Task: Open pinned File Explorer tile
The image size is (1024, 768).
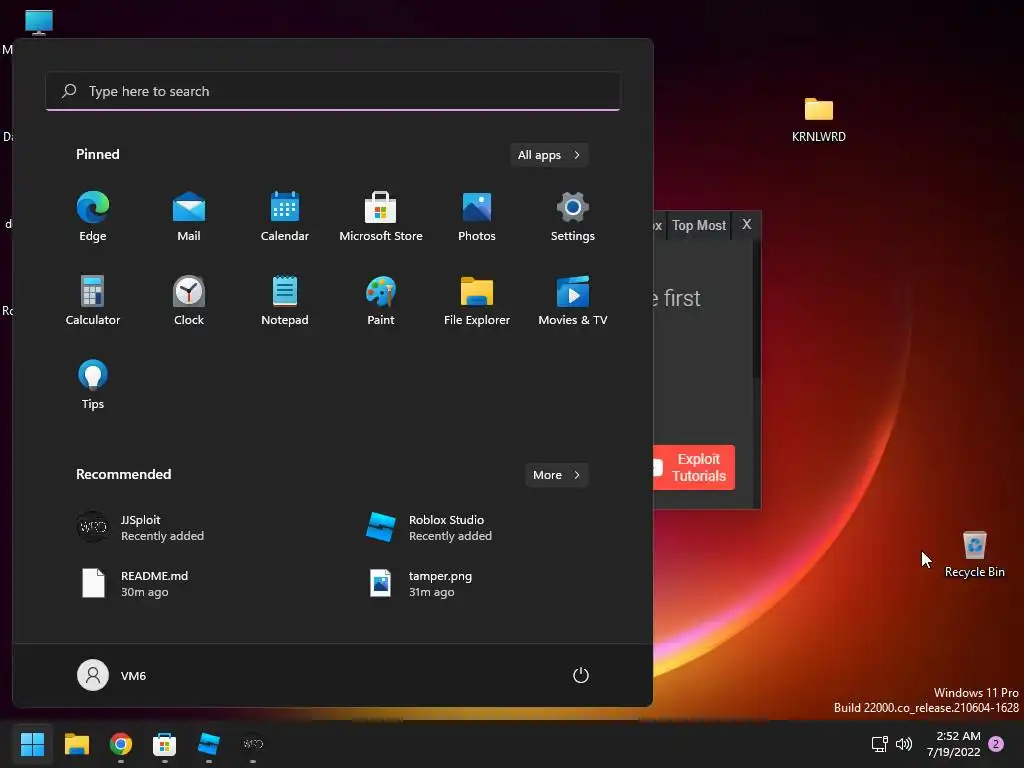Action: pyautogui.click(x=477, y=300)
